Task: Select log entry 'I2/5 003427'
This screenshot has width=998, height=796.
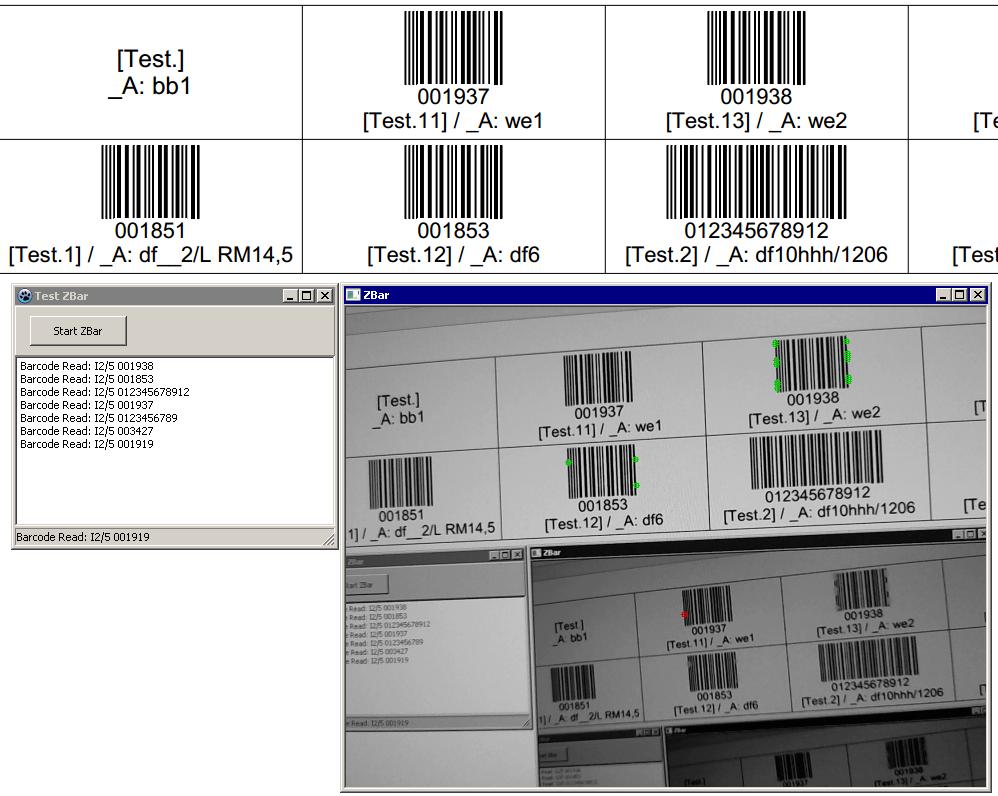Action: pyautogui.click(x=87, y=431)
